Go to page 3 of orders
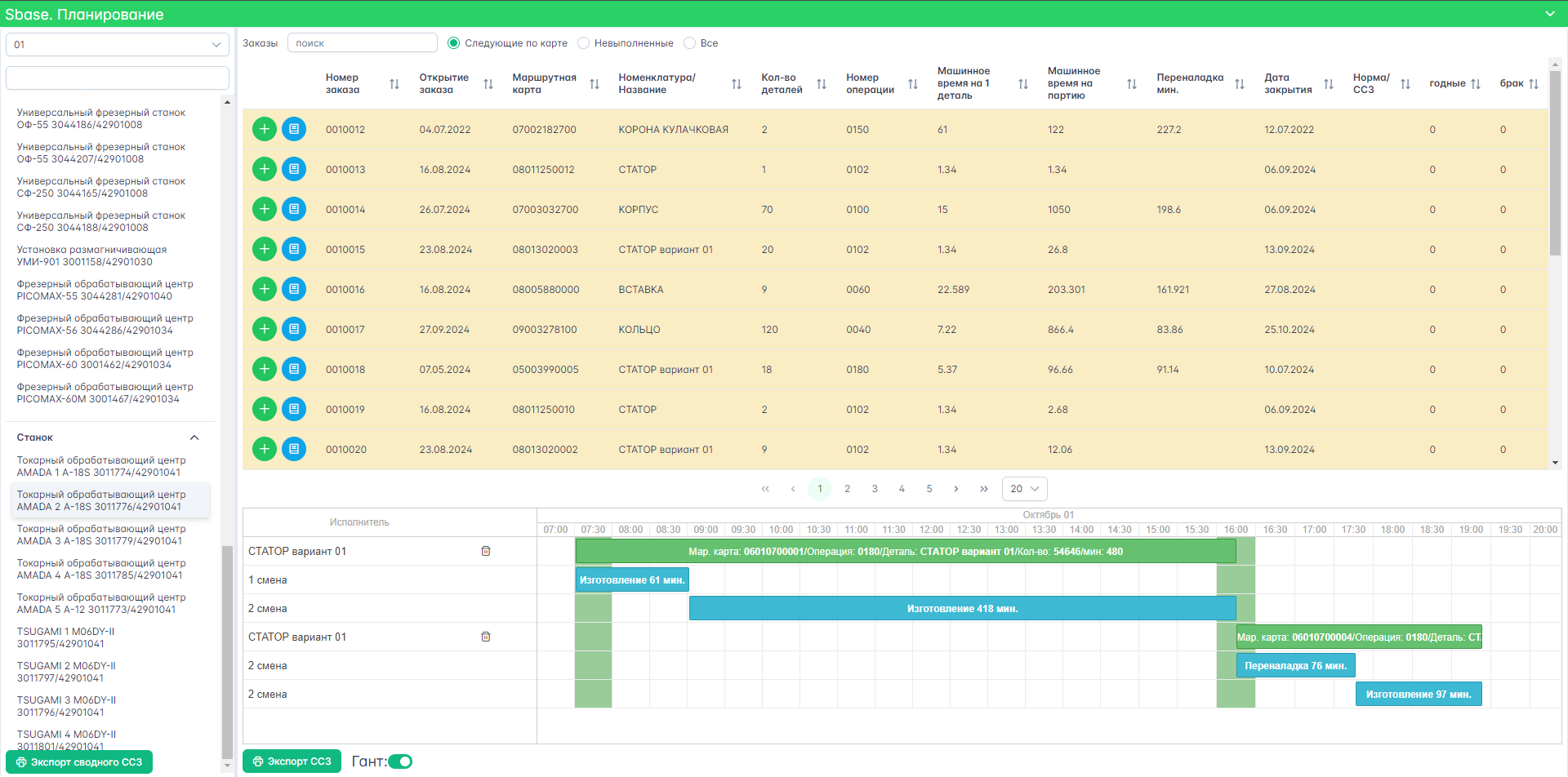Image resolution: width=1568 pixels, height=777 pixels. 875,489
